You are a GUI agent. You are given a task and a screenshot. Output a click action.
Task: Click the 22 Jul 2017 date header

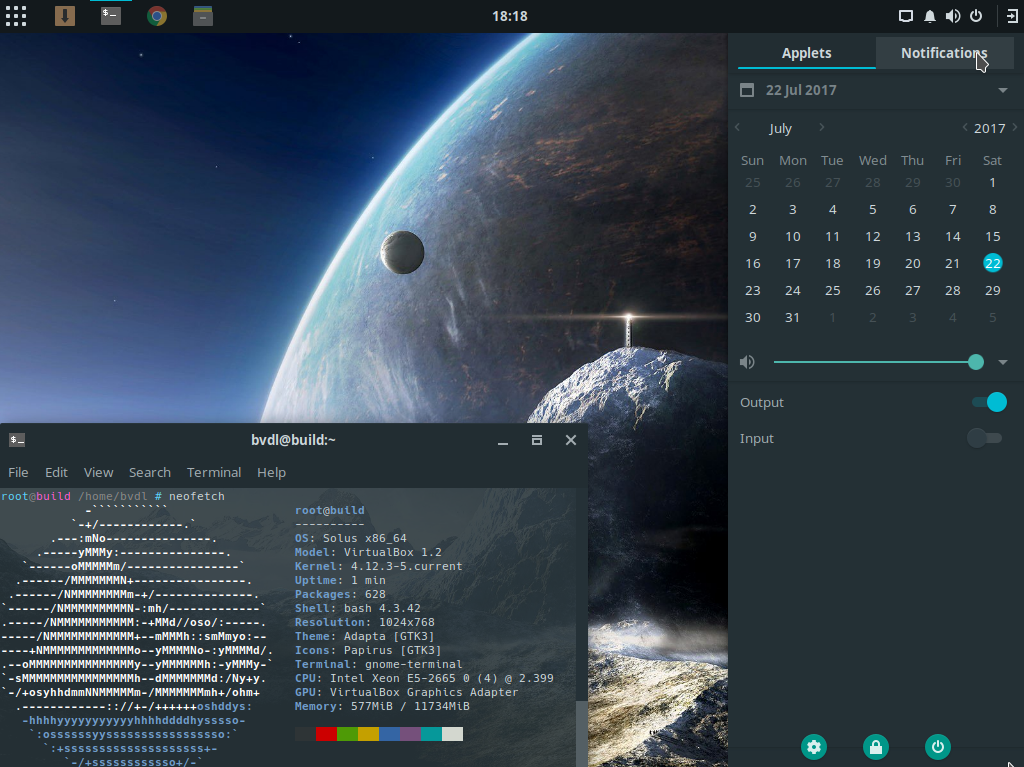[801, 90]
